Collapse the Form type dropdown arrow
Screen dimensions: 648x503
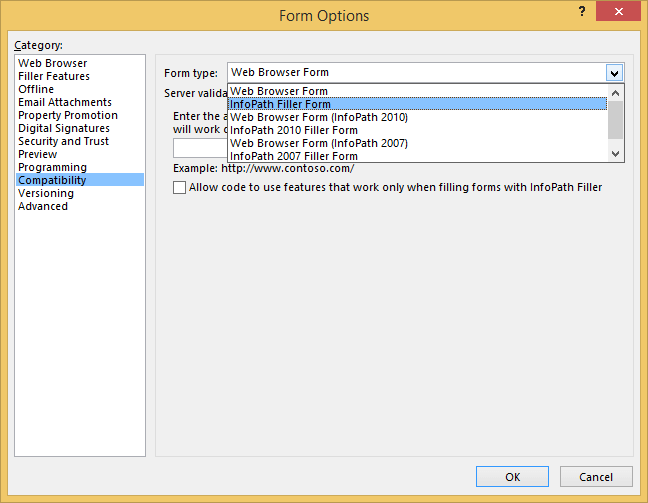pos(614,72)
